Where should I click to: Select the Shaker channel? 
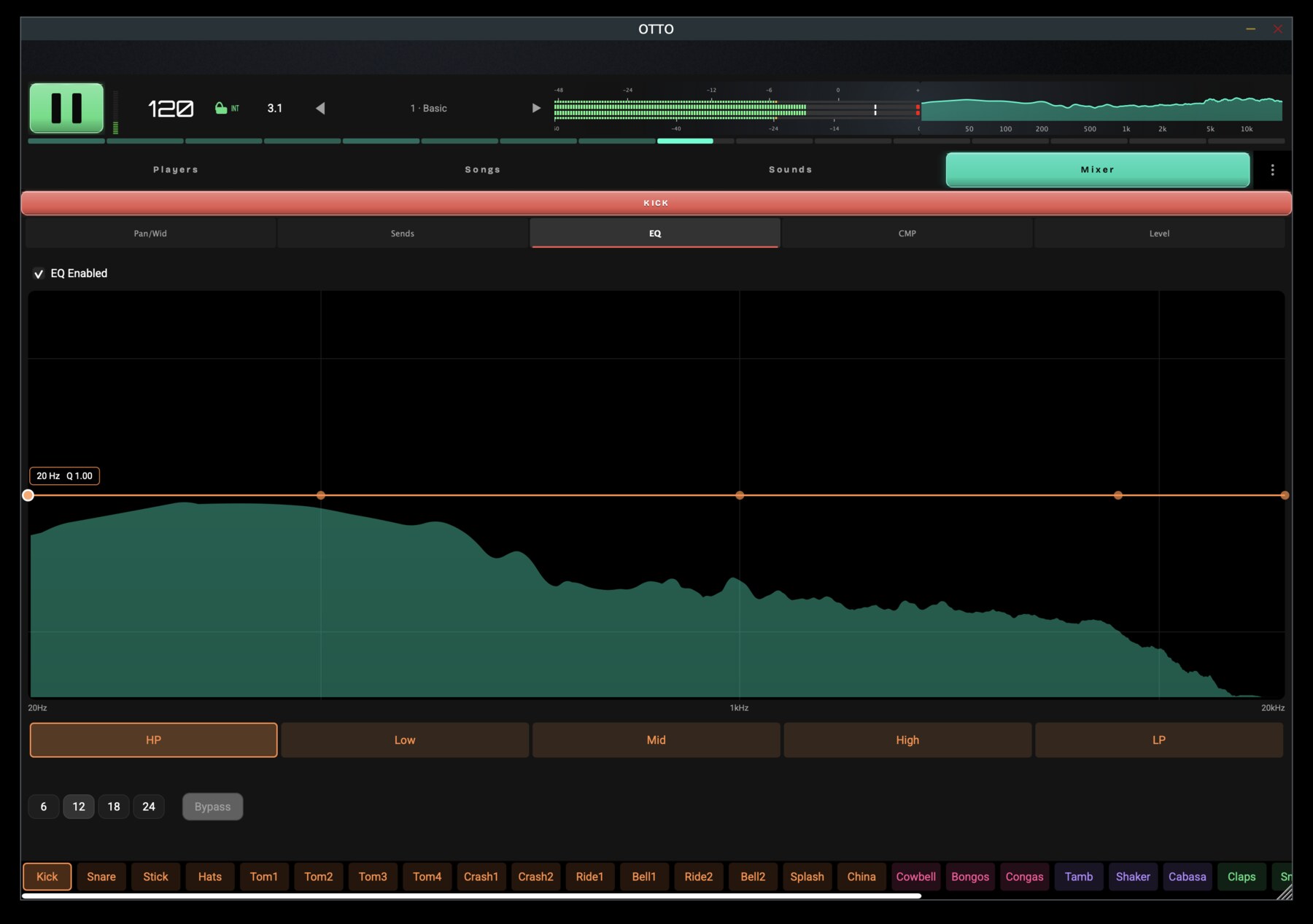point(1133,877)
